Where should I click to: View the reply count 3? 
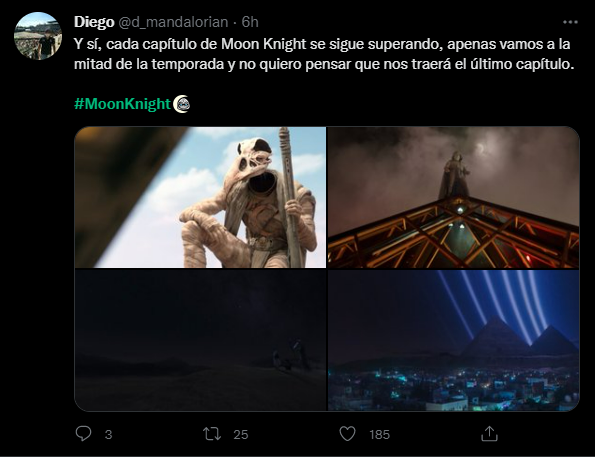tap(108, 435)
